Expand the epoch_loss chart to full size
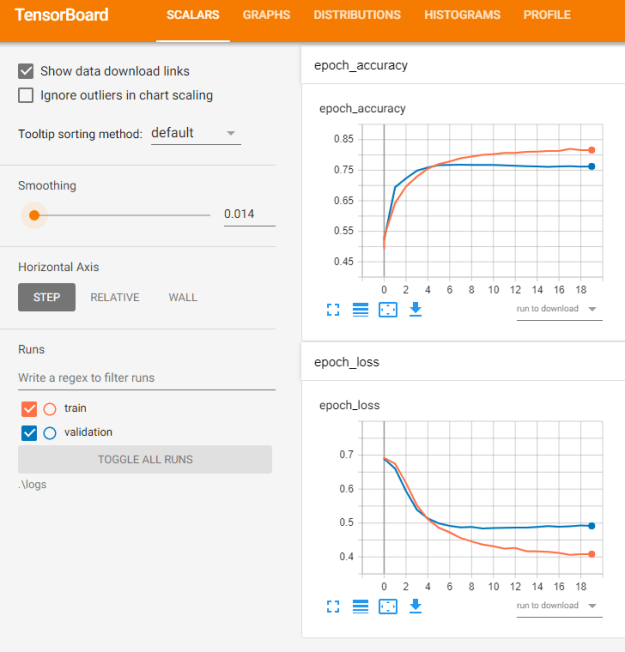This screenshot has width=625, height=652. [x=334, y=606]
